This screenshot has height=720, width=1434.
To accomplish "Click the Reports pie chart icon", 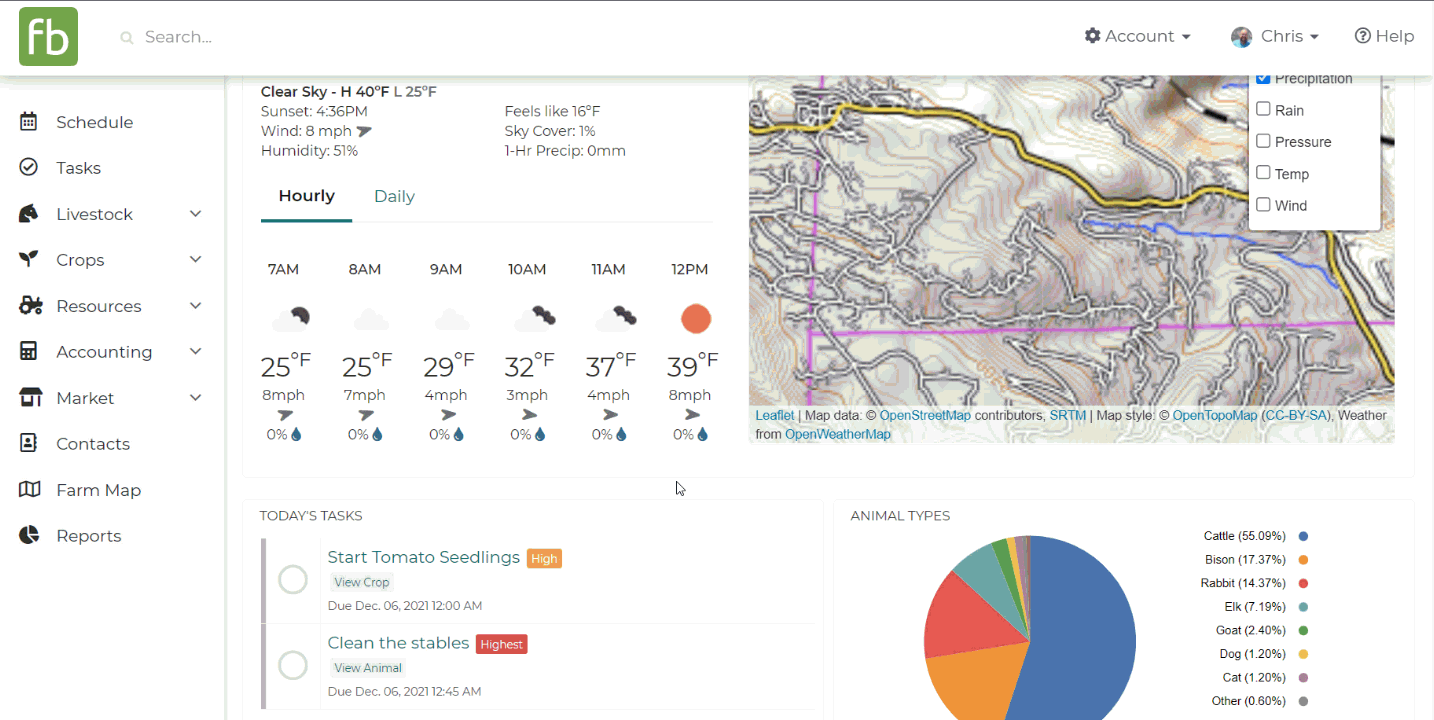I will tap(29, 536).
